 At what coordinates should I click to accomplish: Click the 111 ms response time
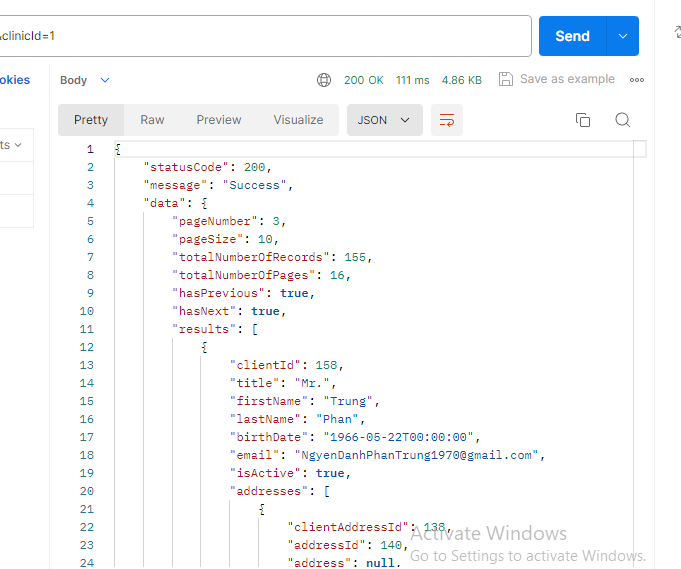(x=412, y=80)
